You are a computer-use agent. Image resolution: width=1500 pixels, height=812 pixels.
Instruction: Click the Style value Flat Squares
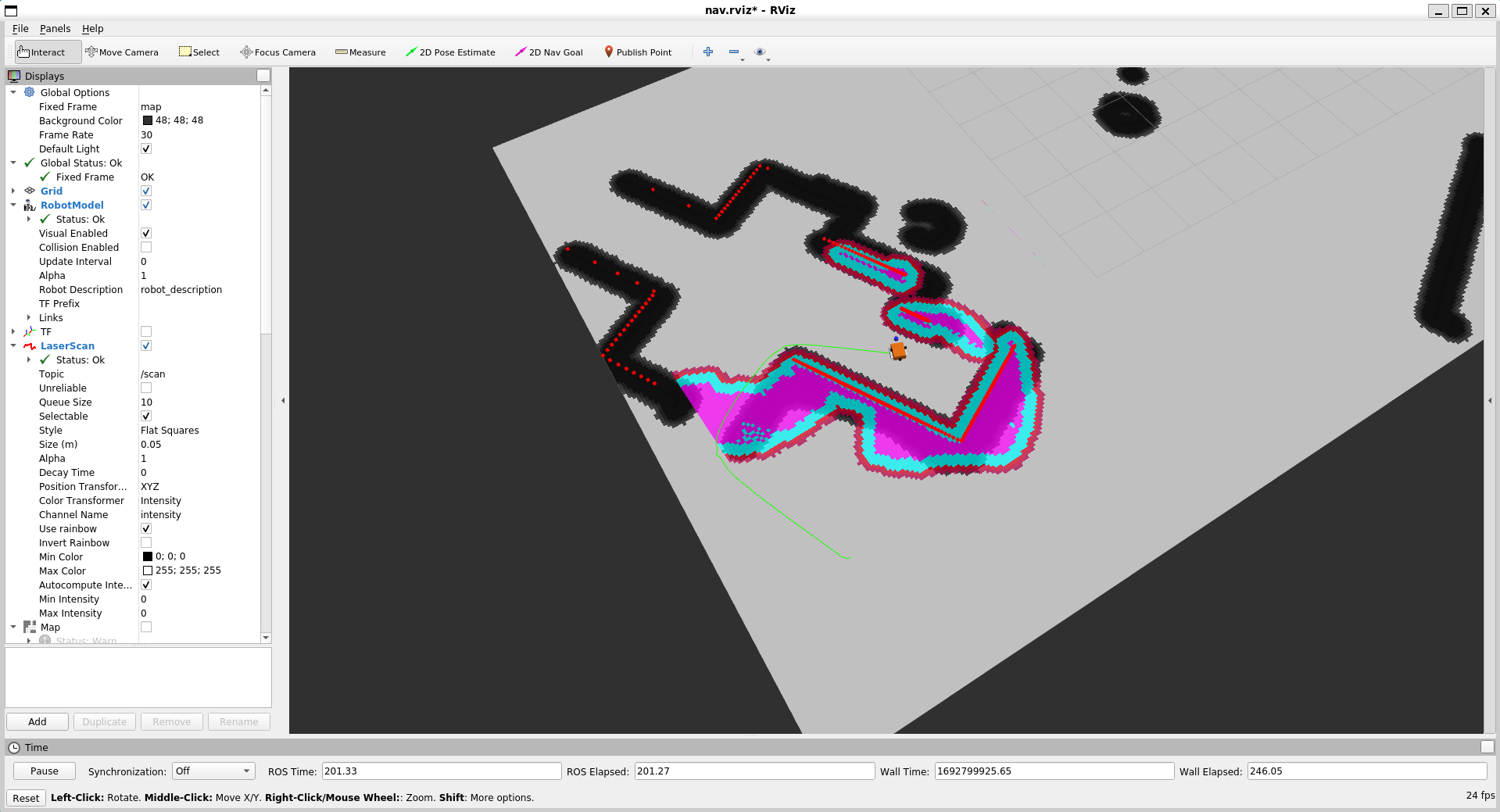coord(170,430)
